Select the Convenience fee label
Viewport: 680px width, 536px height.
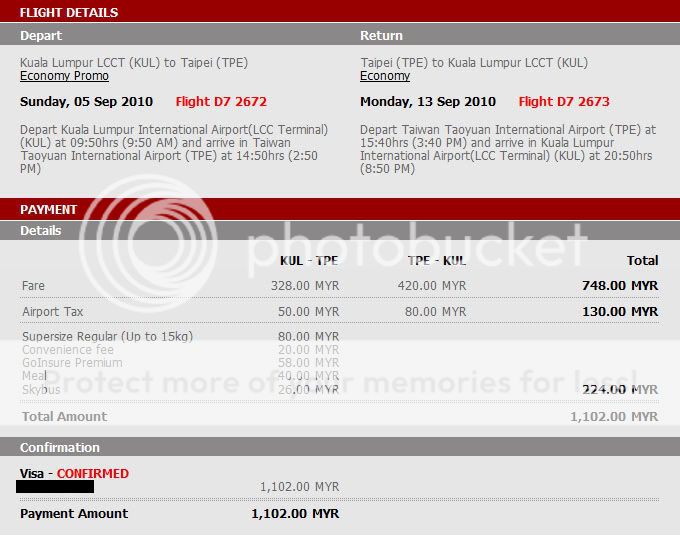[x=68, y=350]
